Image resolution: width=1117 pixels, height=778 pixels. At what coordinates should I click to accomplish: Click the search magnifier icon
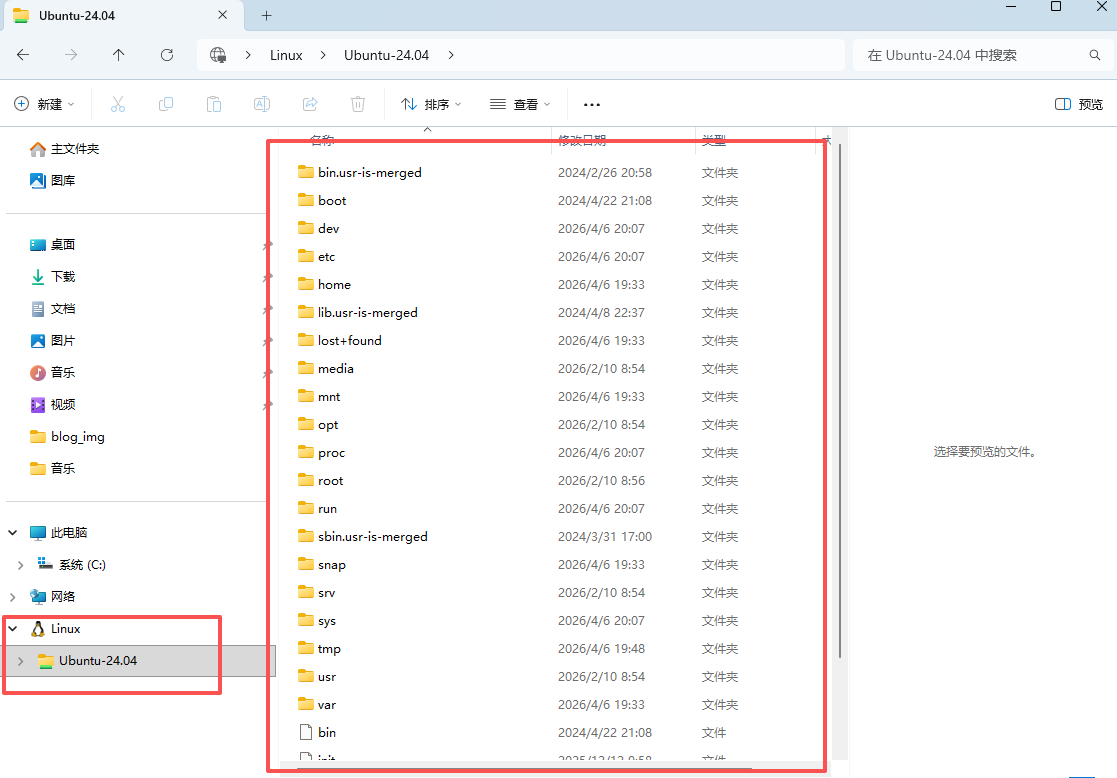[x=1094, y=55]
